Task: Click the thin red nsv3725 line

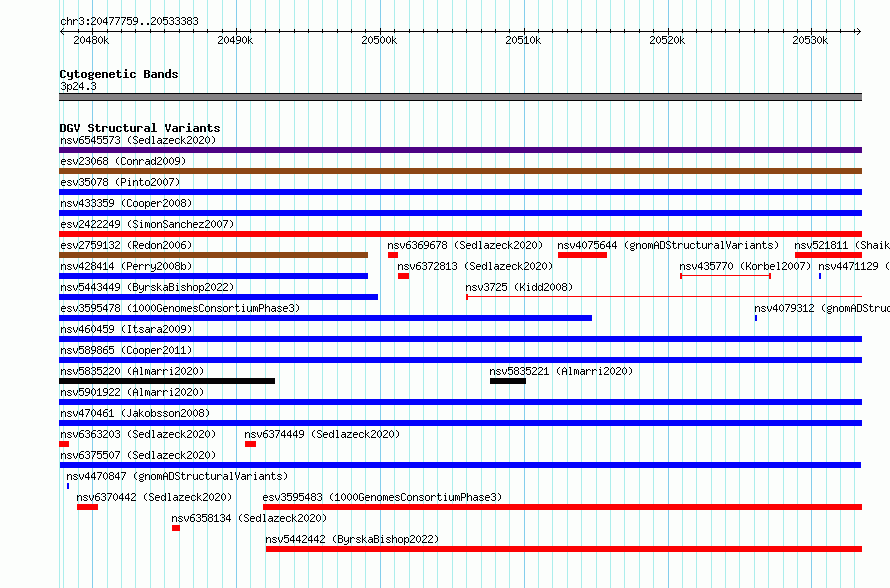Action: 664,297
